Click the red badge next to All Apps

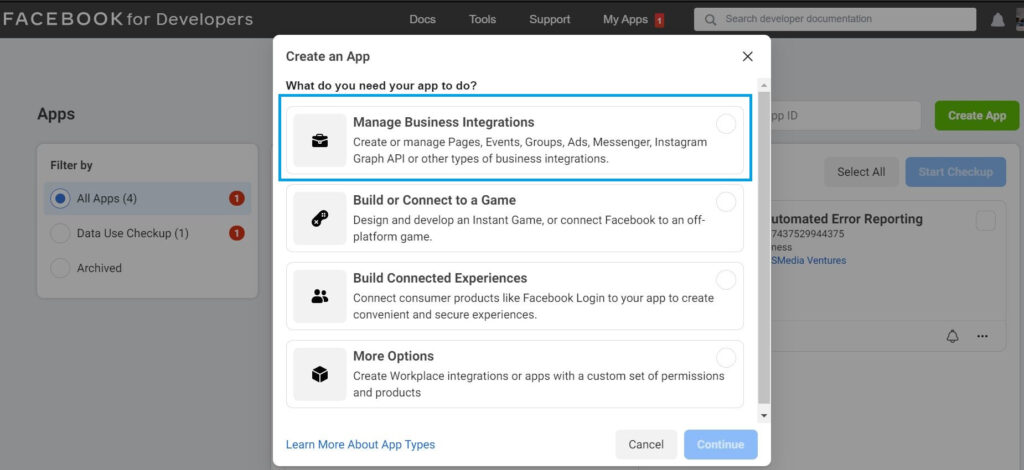point(236,198)
